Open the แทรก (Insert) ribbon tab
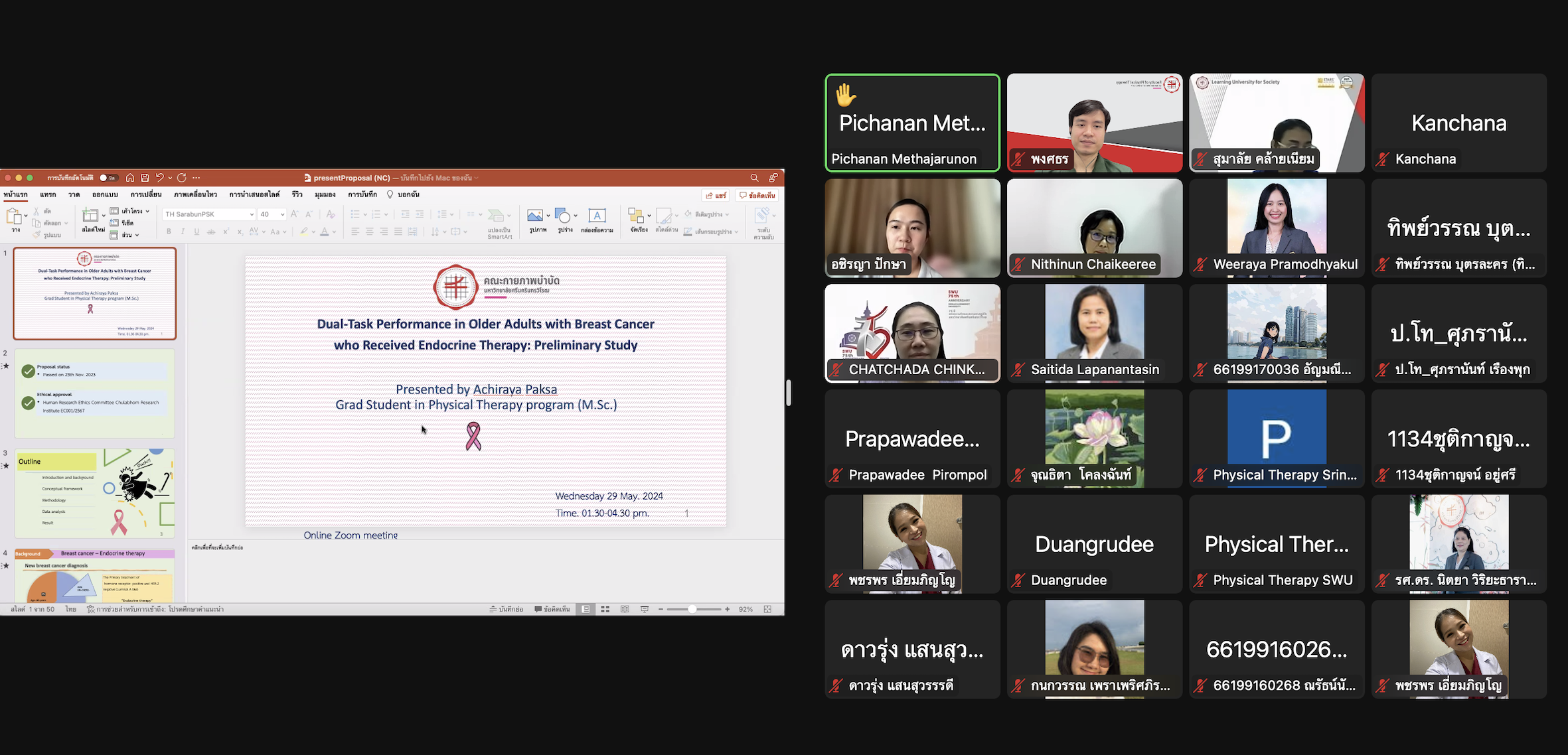This screenshot has width=1568, height=755. click(48, 194)
